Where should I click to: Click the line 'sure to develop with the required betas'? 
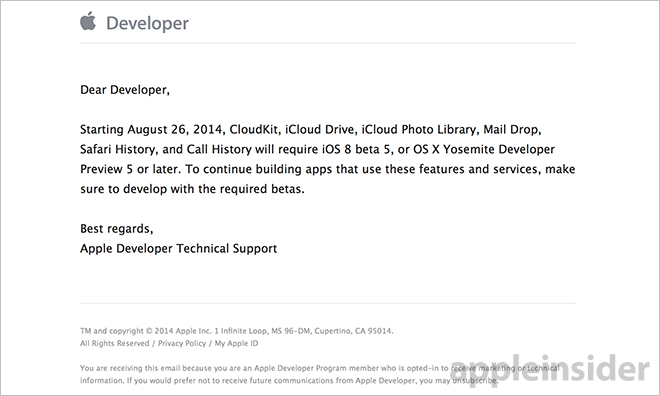point(192,189)
